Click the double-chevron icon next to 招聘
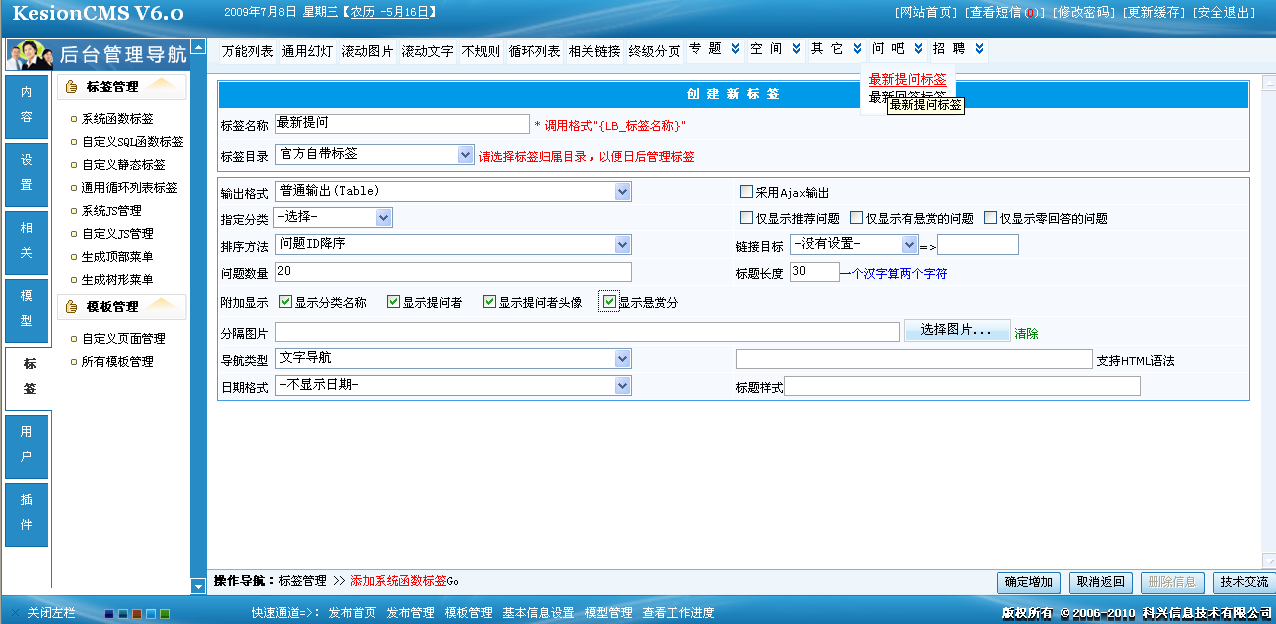Screen dimensions: 1276x624 [979, 49]
